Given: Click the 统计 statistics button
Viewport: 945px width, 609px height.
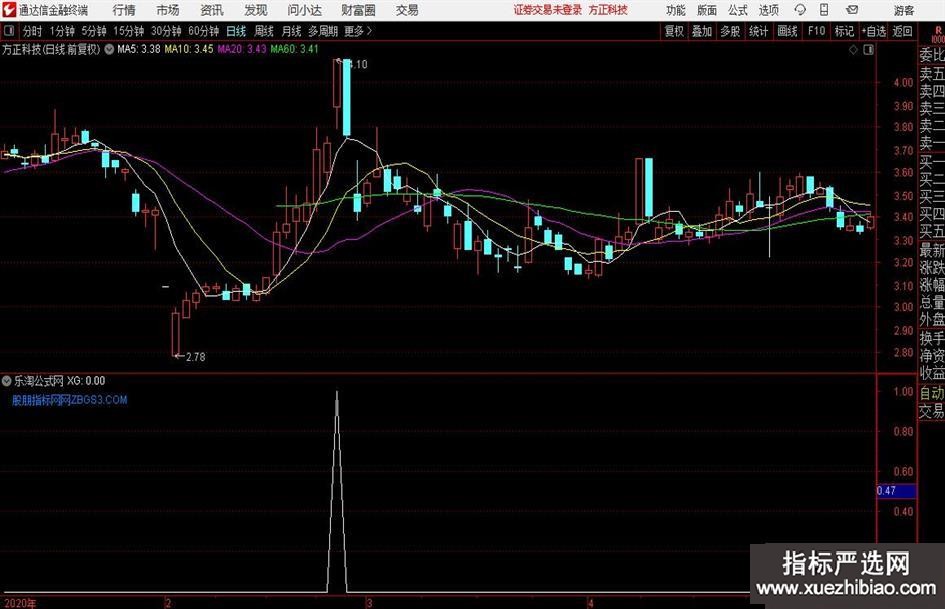Looking at the screenshot, I should pyautogui.click(x=759, y=31).
